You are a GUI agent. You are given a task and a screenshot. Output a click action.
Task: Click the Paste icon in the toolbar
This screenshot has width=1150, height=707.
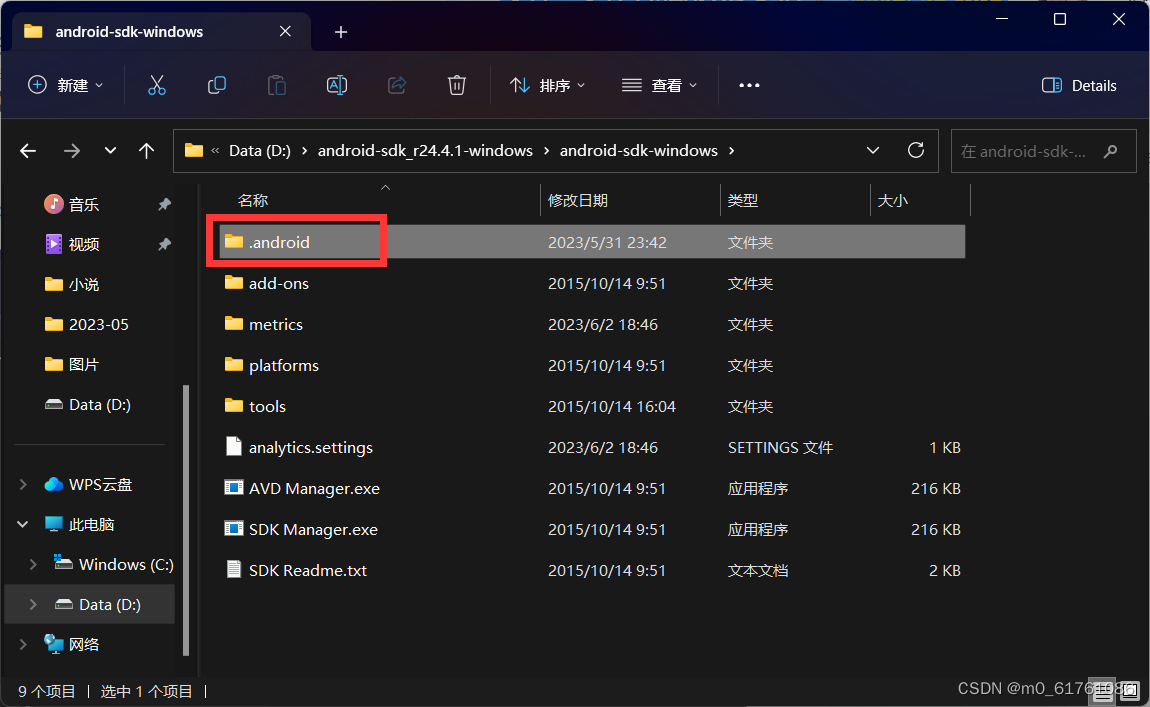tap(277, 85)
